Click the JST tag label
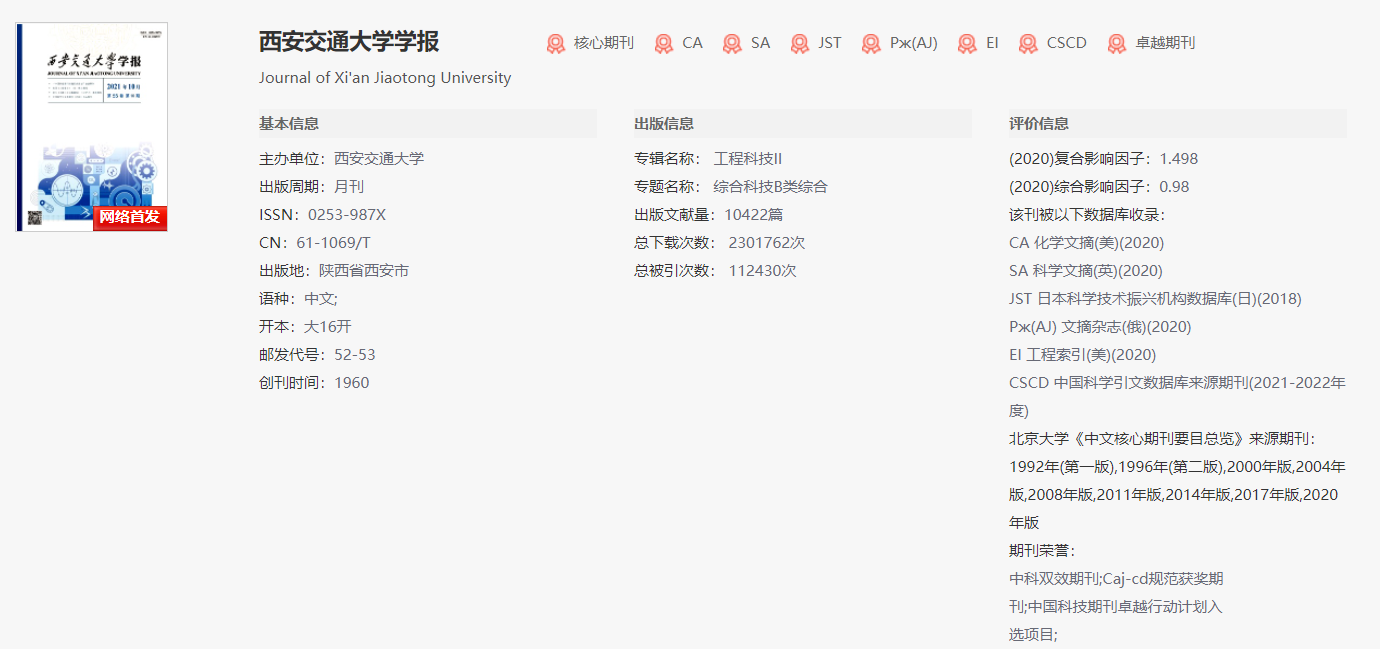This screenshot has height=649, width=1380. coord(830,43)
